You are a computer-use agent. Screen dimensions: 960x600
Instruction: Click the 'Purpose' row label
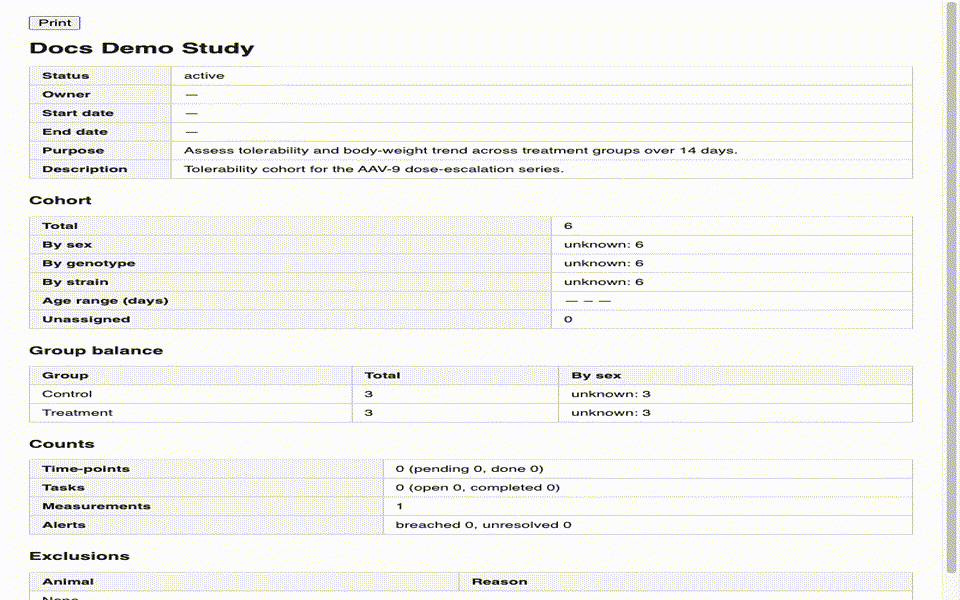[x=73, y=151]
